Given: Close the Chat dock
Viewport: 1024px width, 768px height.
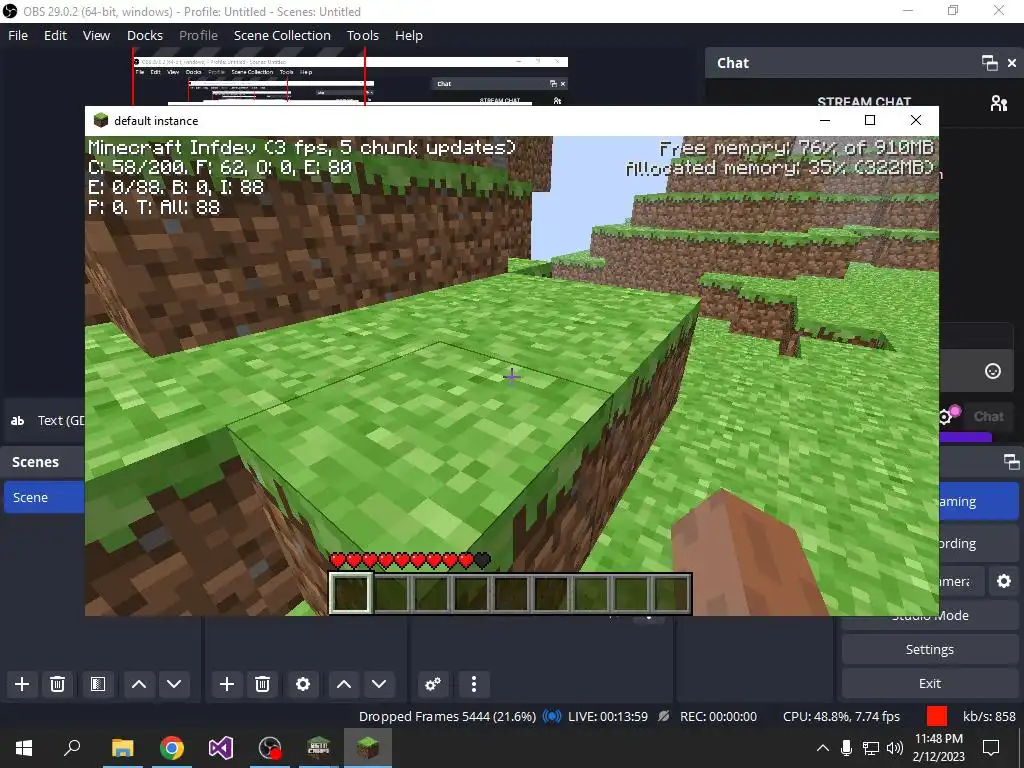Looking at the screenshot, I should 1012,63.
